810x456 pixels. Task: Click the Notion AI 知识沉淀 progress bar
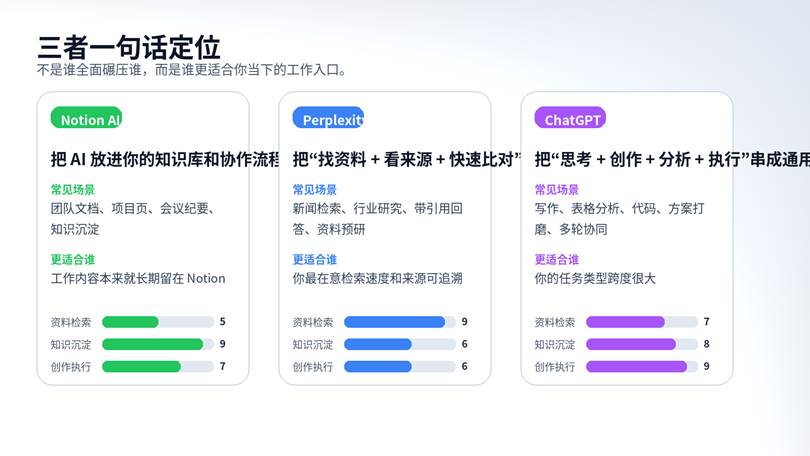click(158, 344)
